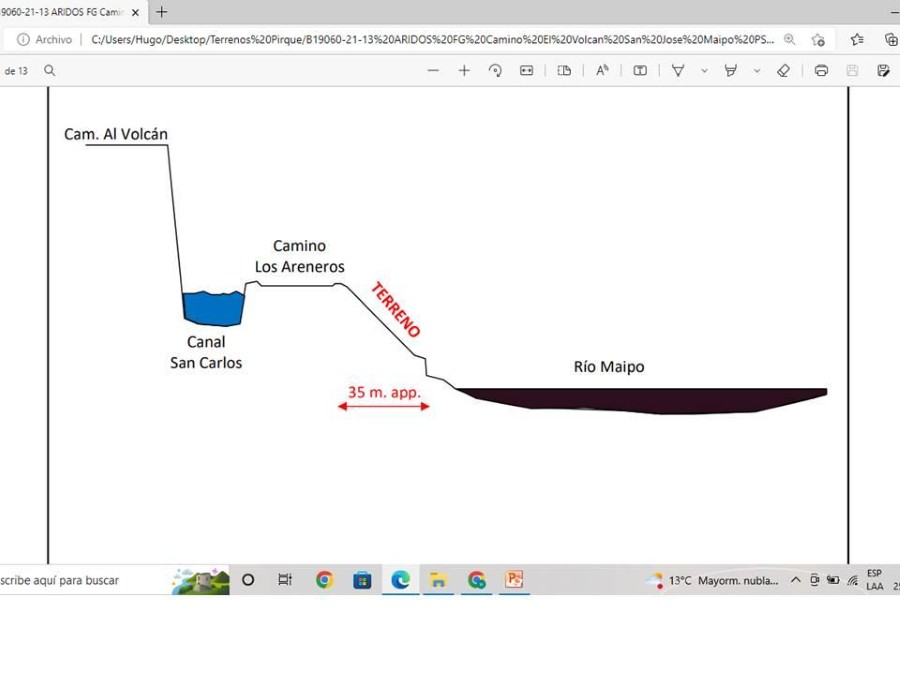Open PowerPoint from the taskbar
This screenshot has height=675, width=900.
[514, 580]
